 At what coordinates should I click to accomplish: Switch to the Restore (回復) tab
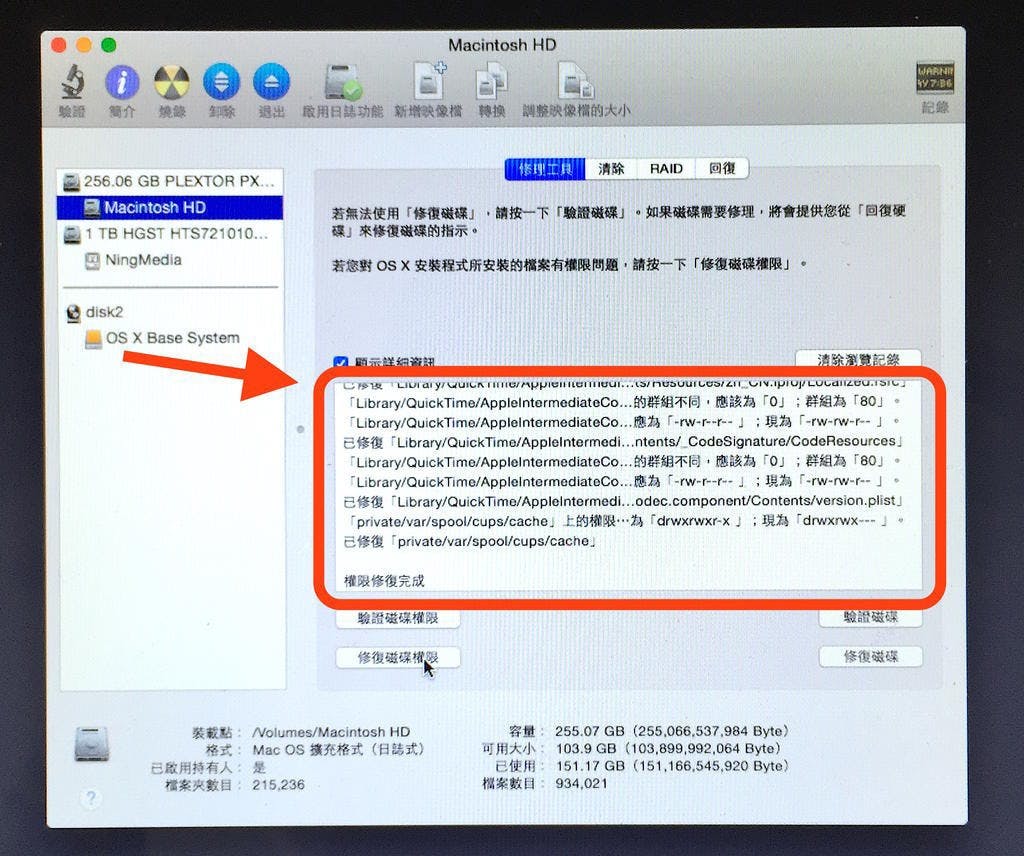tap(722, 169)
